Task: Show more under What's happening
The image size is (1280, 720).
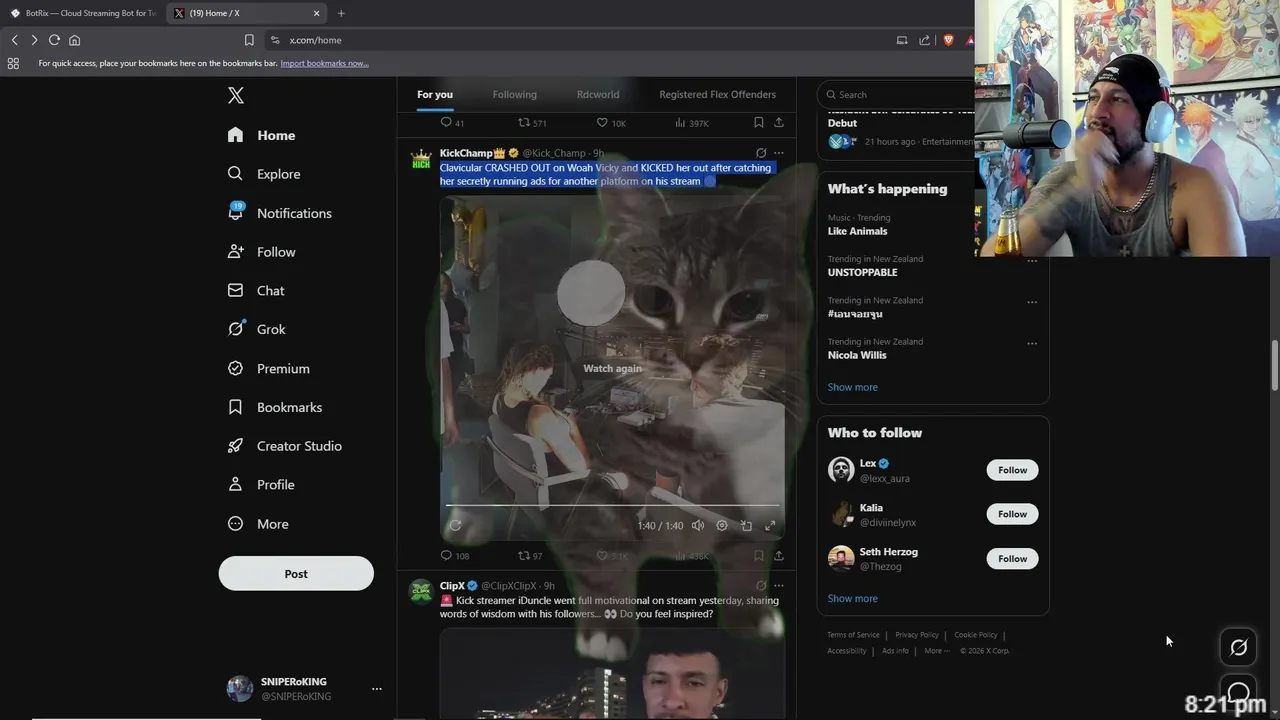Action: (852, 387)
